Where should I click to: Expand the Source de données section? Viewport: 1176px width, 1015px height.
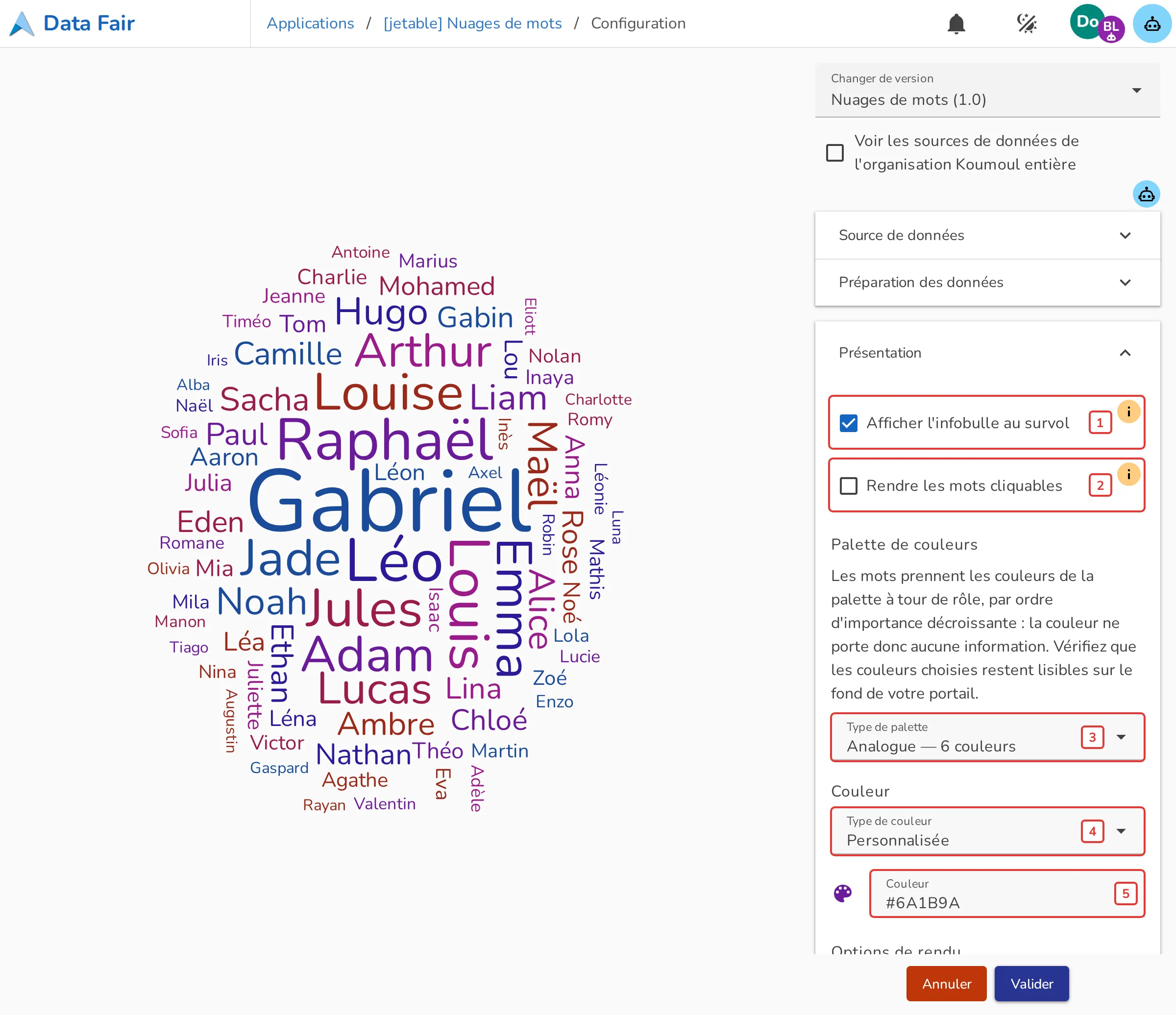pyautogui.click(x=987, y=236)
